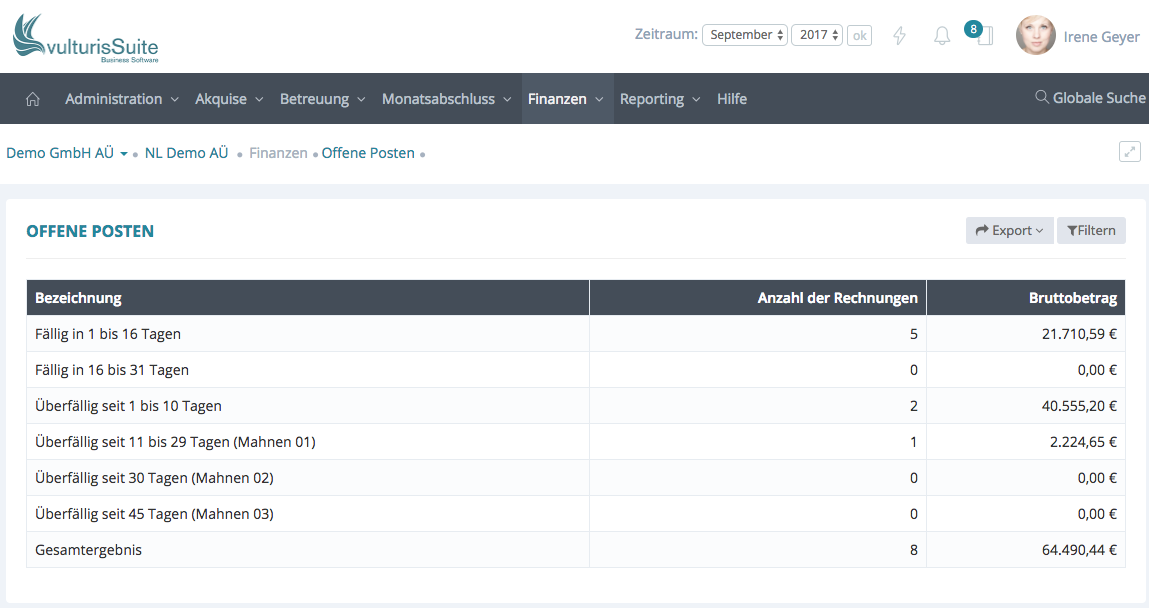
Task: Click the NL Demo AÜ breadcrumb link
Action: pos(186,153)
